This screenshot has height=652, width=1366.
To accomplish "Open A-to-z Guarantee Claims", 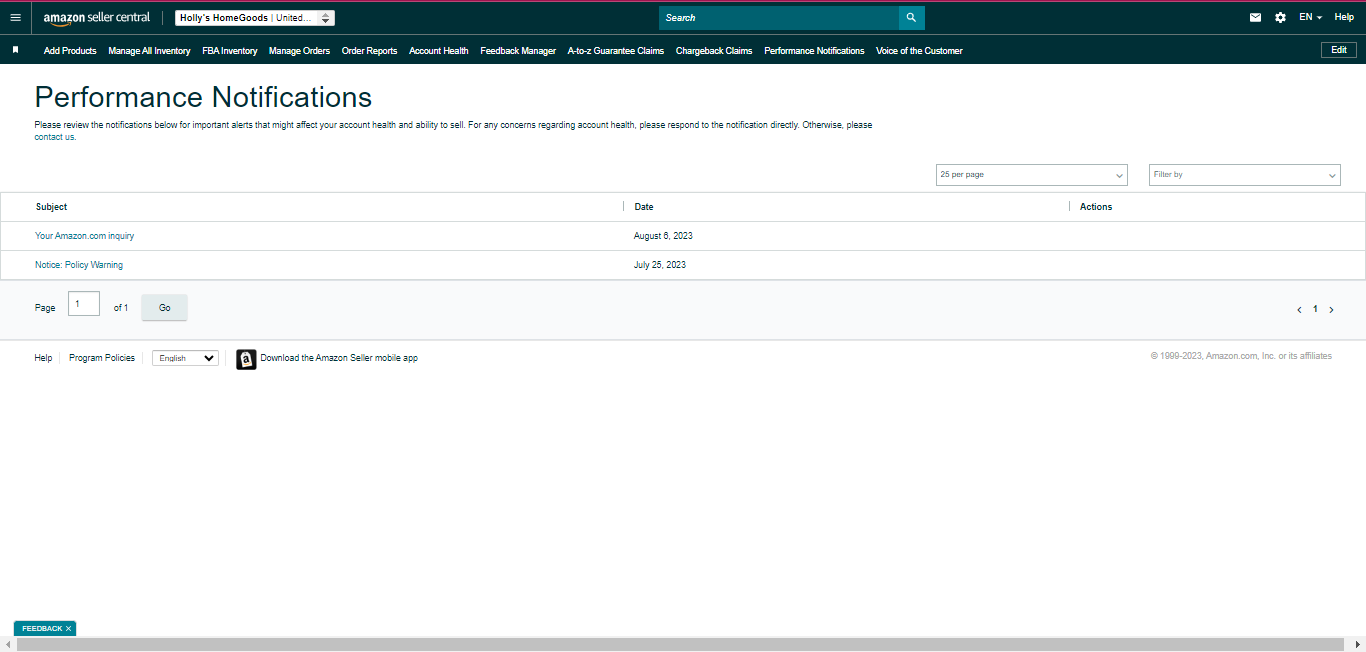I will (616, 51).
